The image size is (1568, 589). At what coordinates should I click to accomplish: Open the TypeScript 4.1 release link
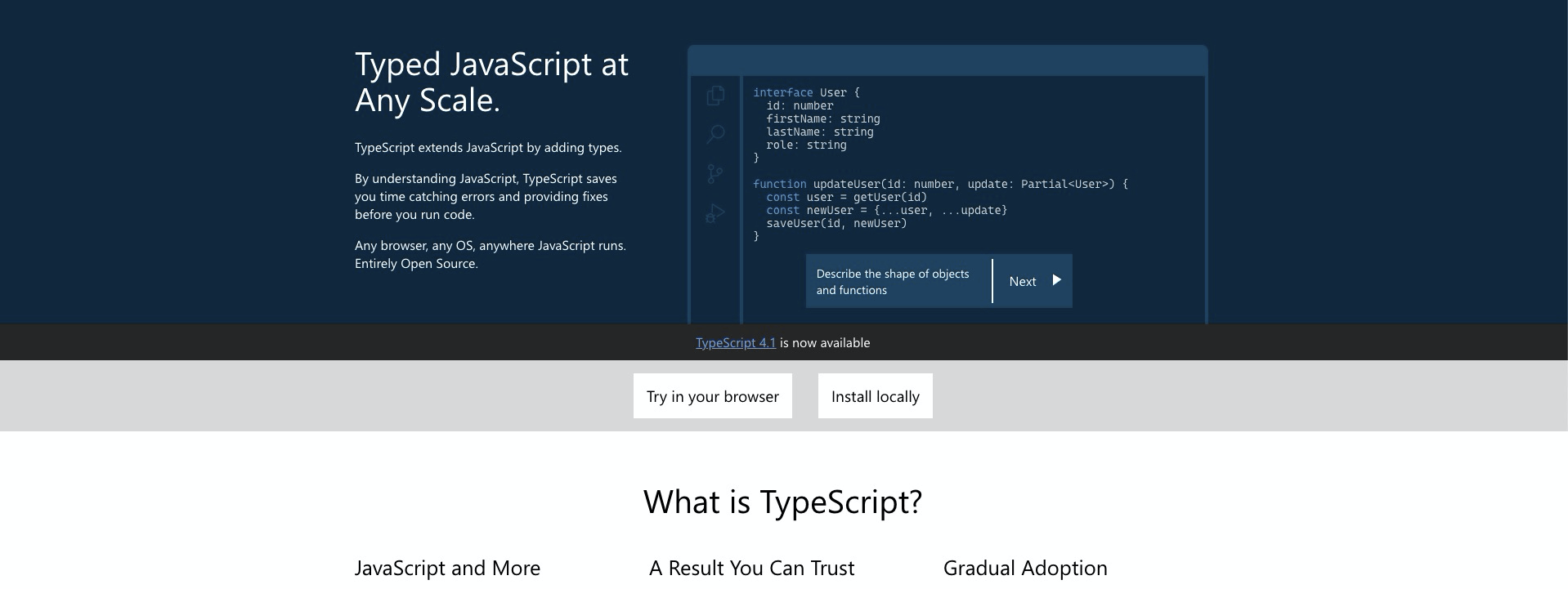point(736,343)
